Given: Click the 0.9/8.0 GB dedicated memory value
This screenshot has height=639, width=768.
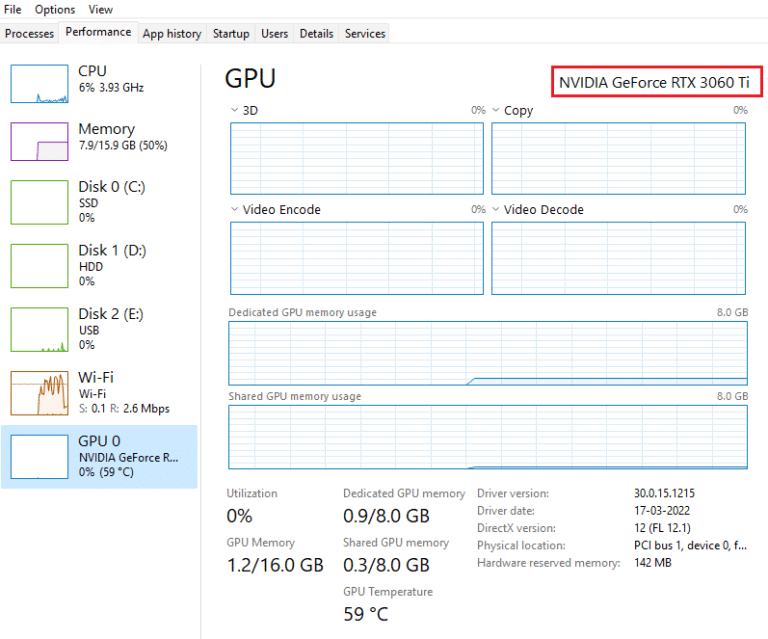Looking at the screenshot, I should tap(386, 516).
